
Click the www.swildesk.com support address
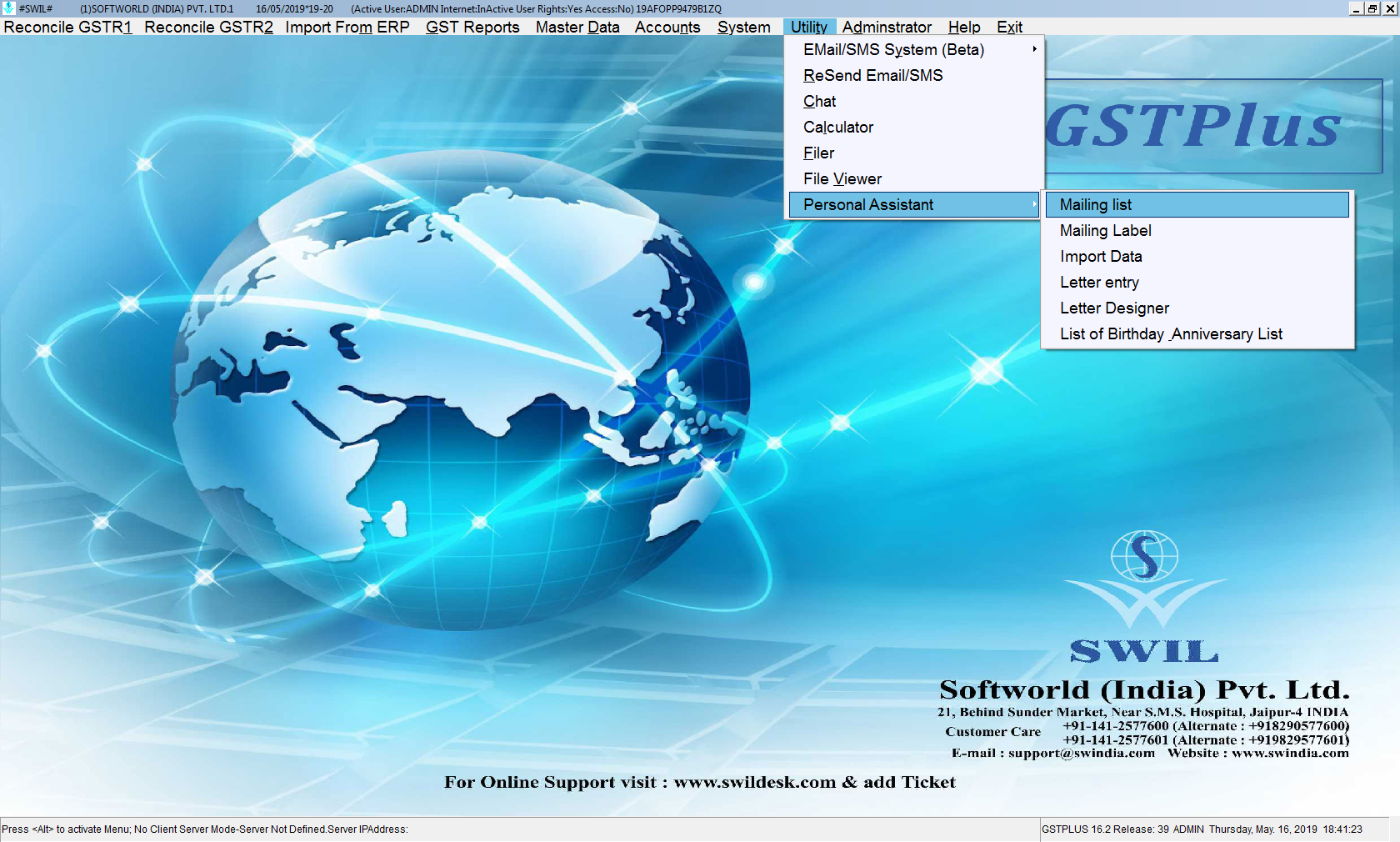click(x=754, y=783)
